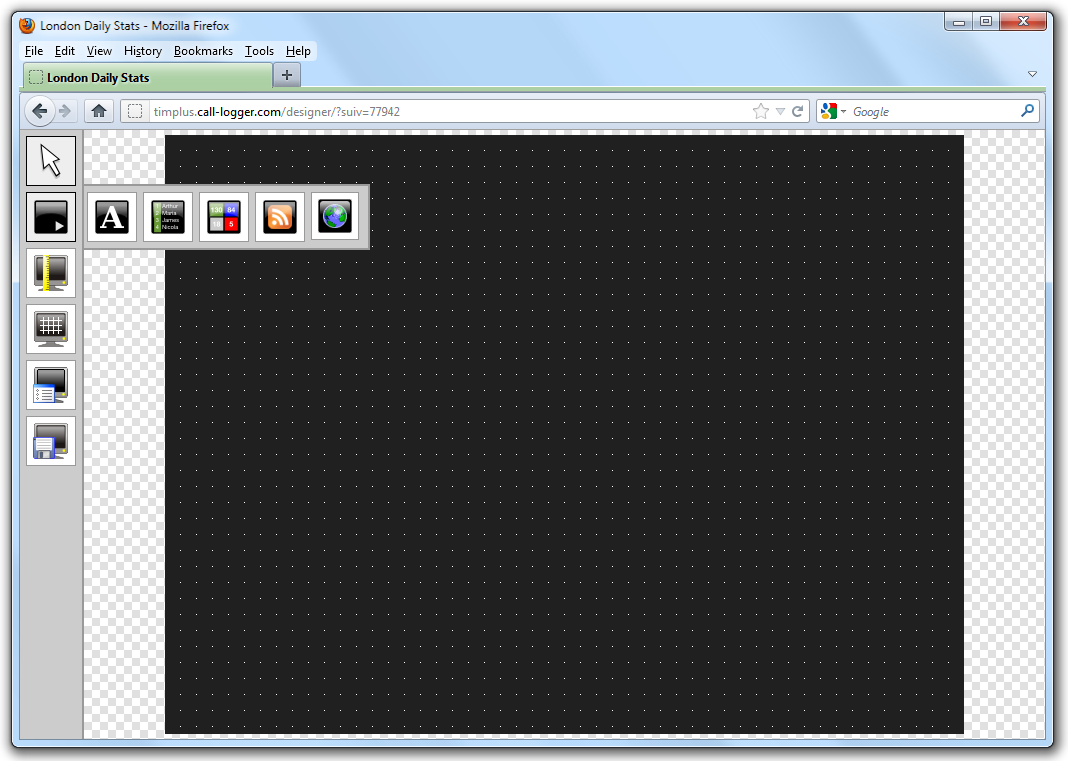Open the screen size settings icon
This screenshot has height=761, width=1068.
click(51, 273)
